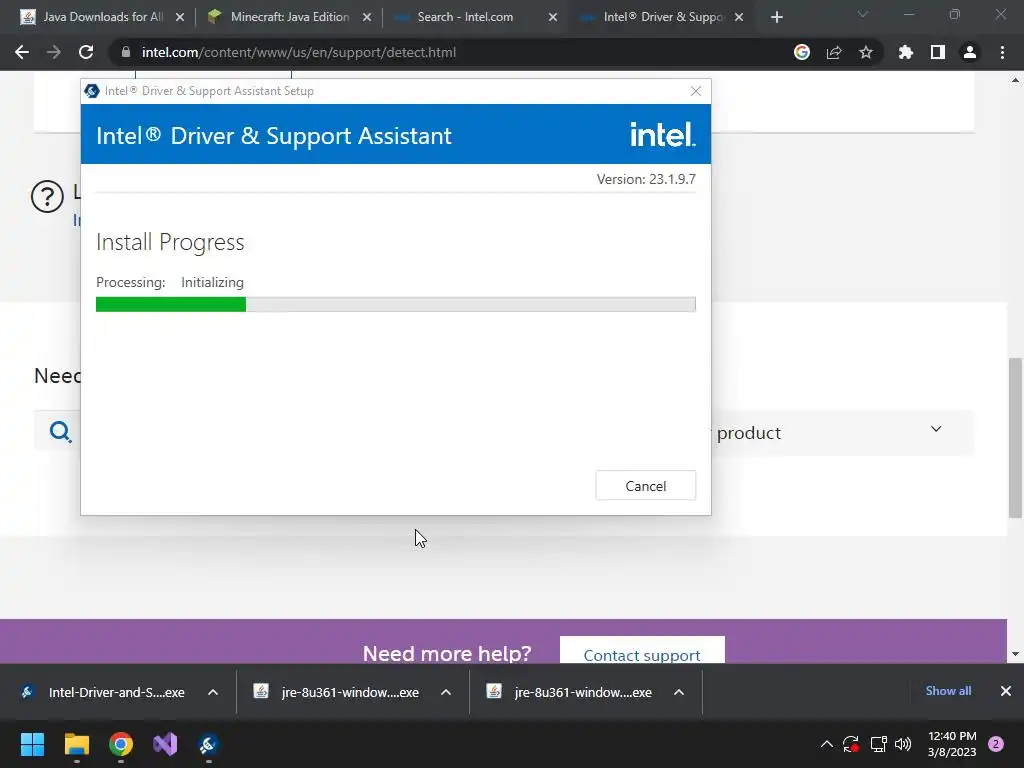The width and height of the screenshot is (1024, 768).
Task: Open the first jre-8u361 download
Action: pos(337,692)
